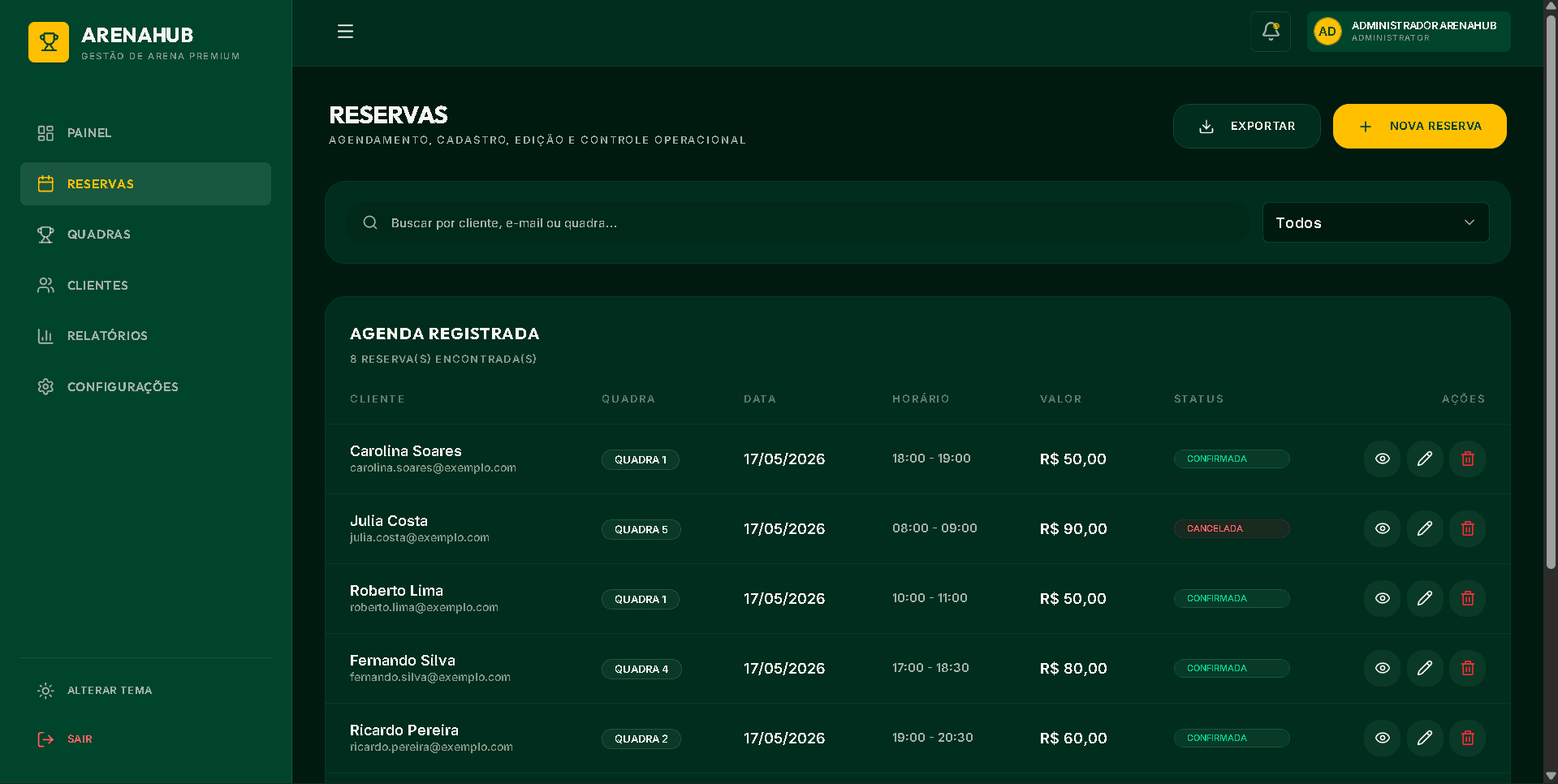Click carolina.soares@exemplo.com email
This screenshot has width=1558, height=784.
click(433, 468)
